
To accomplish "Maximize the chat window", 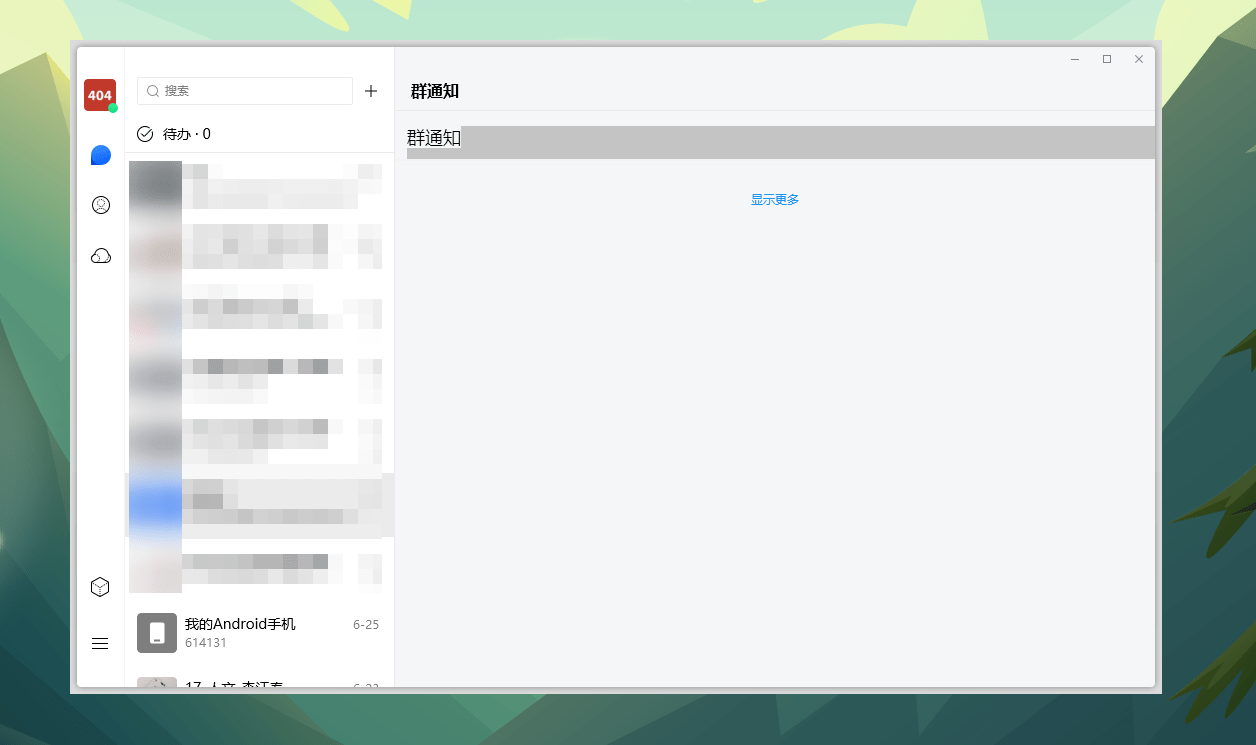I will (x=1107, y=59).
